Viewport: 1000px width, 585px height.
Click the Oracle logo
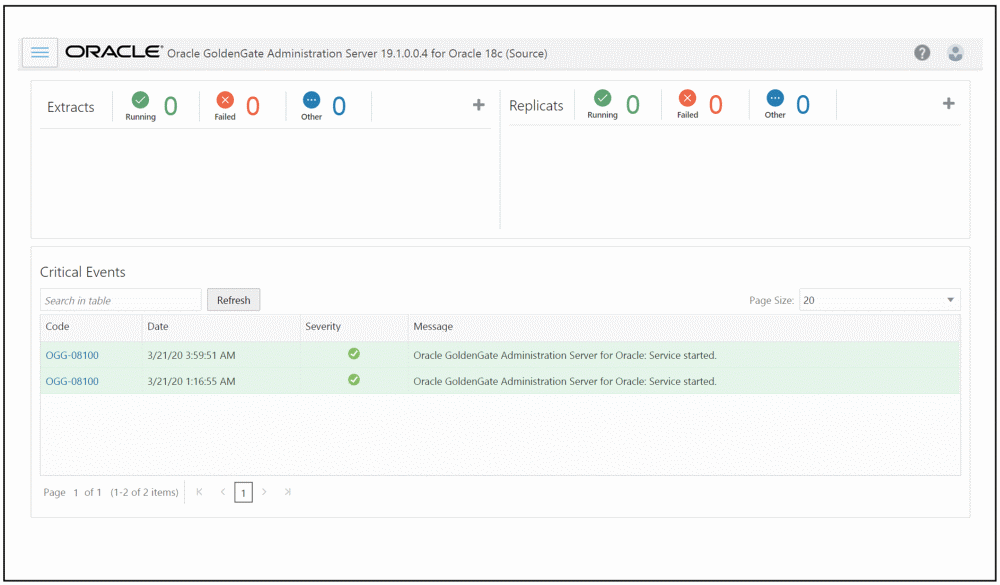[114, 52]
